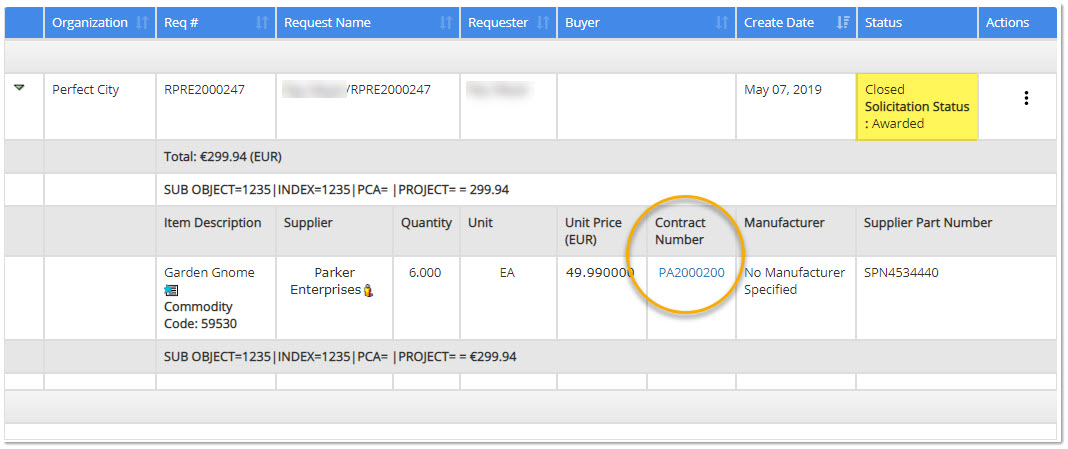Image resolution: width=1068 pixels, height=449 pixels.
Task: Click the 49.990000 unit price
Action: [600, 273]
